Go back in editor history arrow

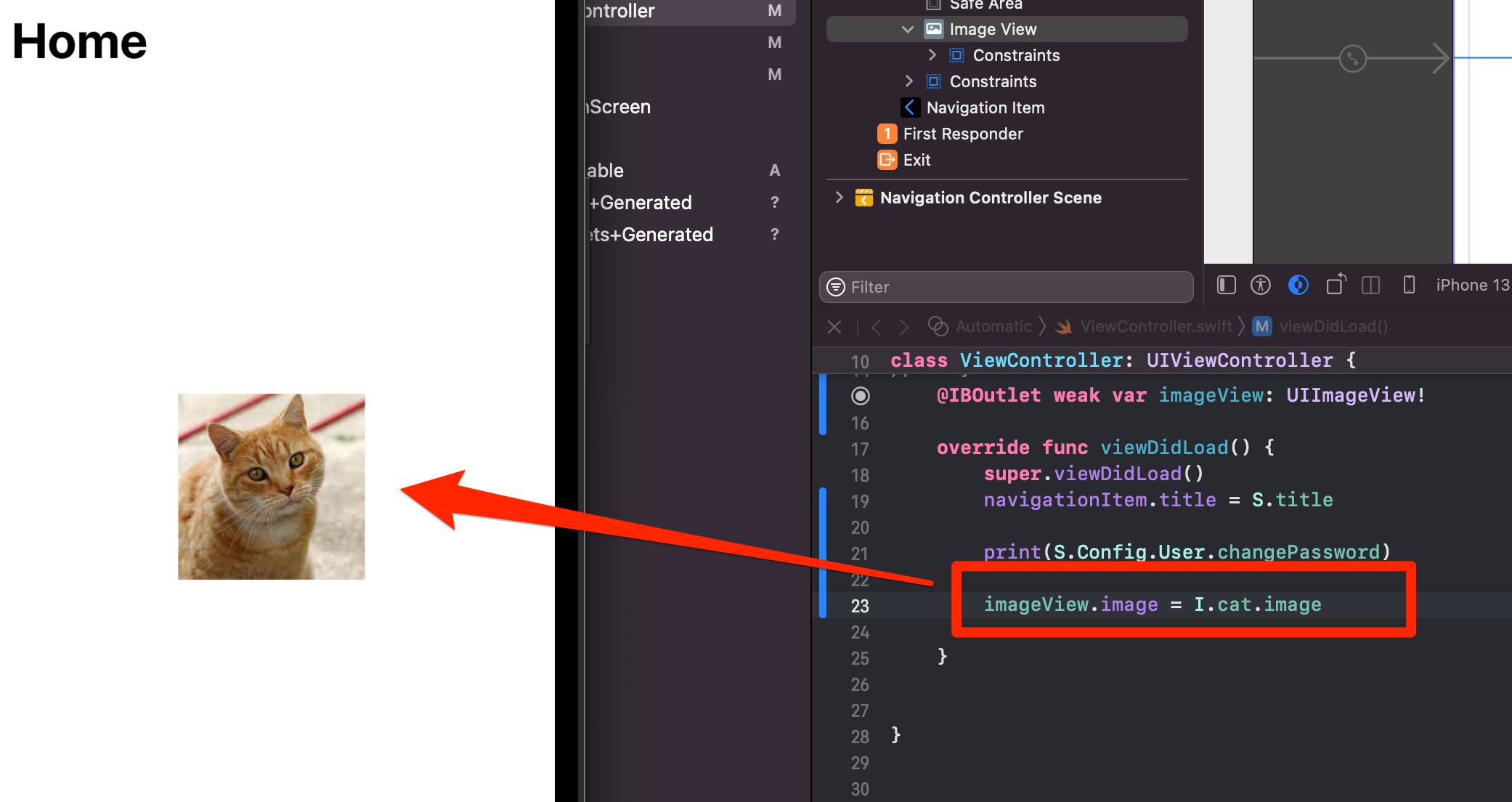[x=877, y=328]
